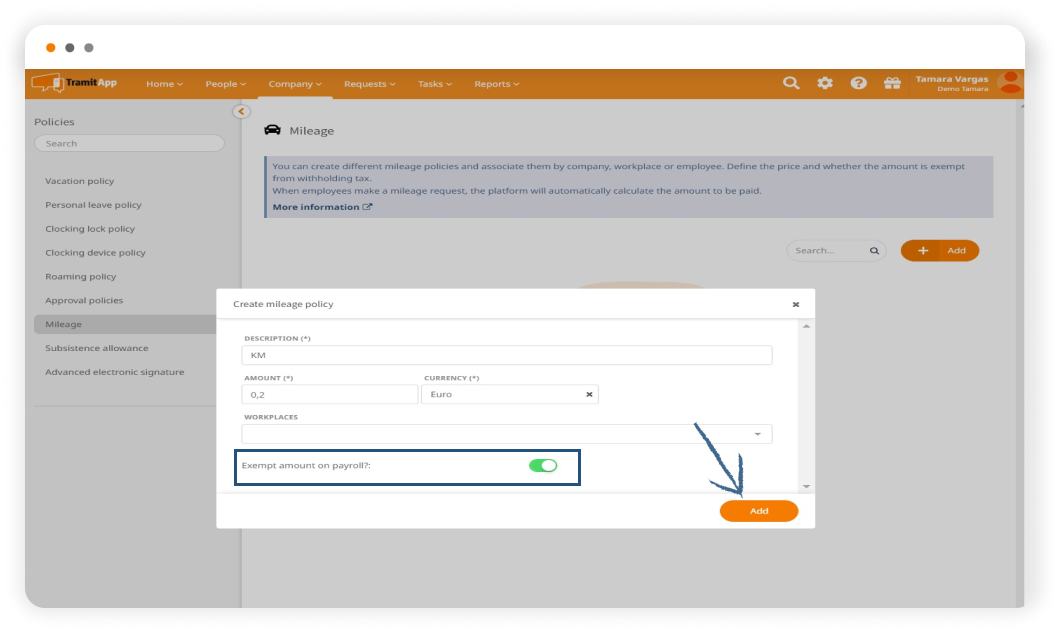This screenshot has height=633, width=1061.
Task: Select Vacation policy in sidebar
Action: coord(80,181)
